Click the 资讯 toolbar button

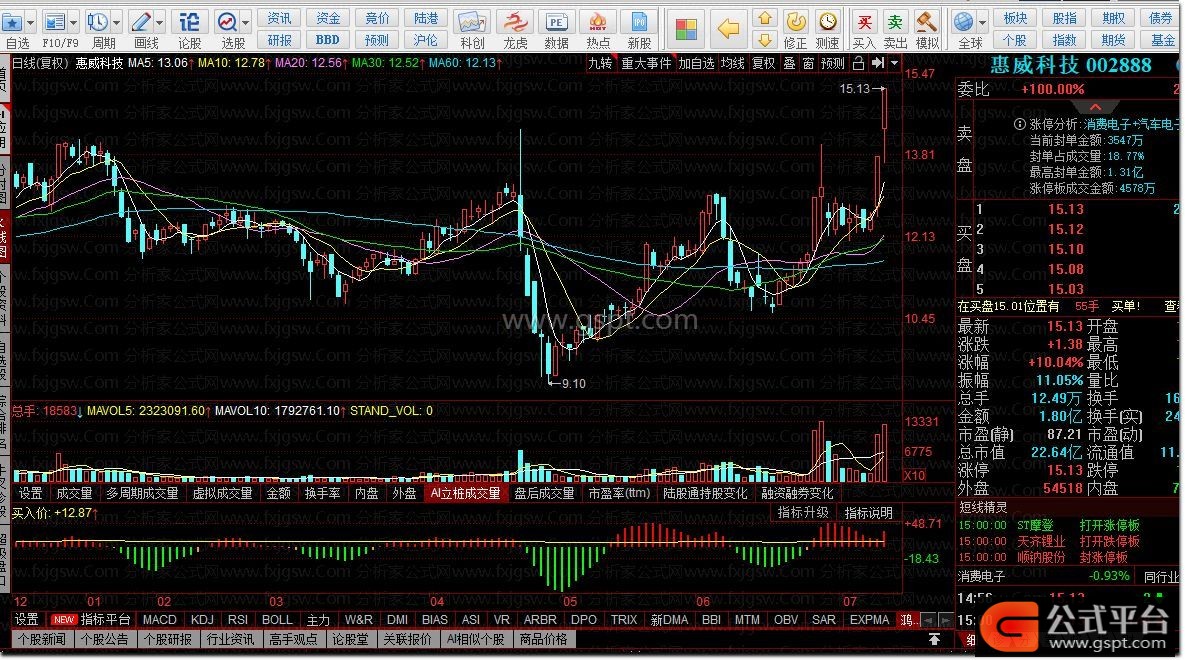[279, 18]
